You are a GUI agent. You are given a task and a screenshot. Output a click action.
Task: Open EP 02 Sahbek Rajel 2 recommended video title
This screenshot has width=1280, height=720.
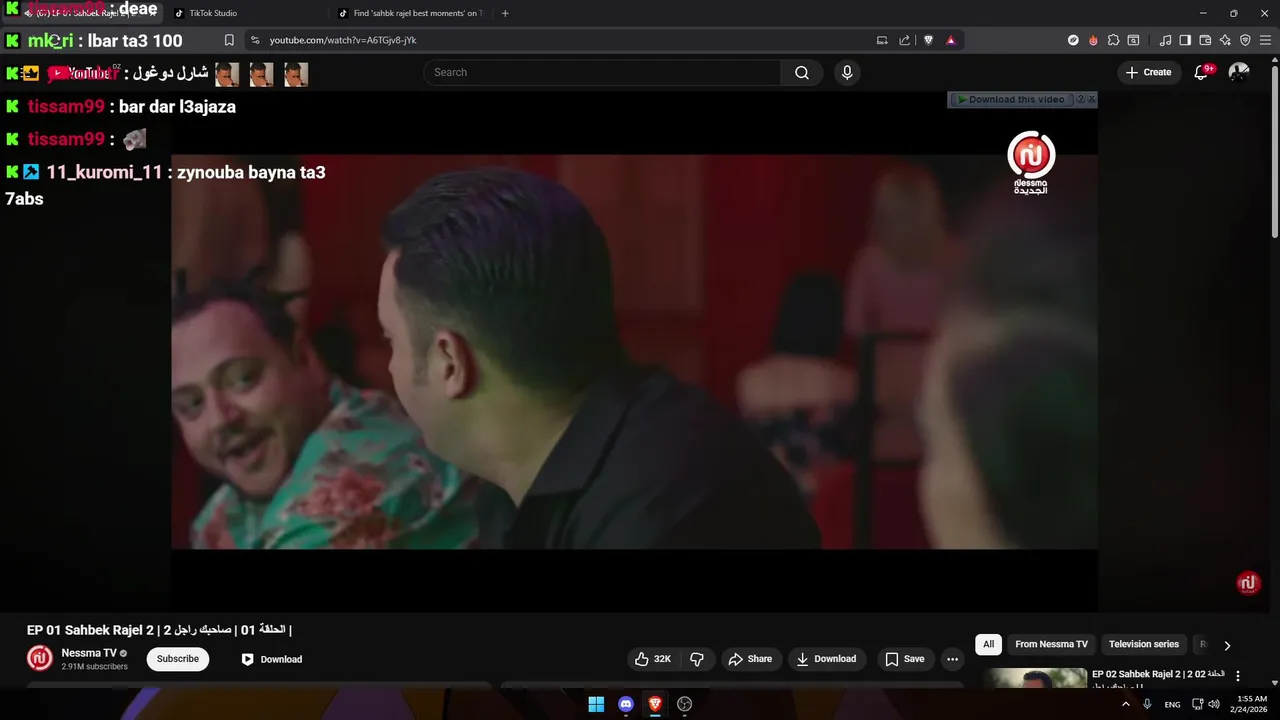(1158, 675)
